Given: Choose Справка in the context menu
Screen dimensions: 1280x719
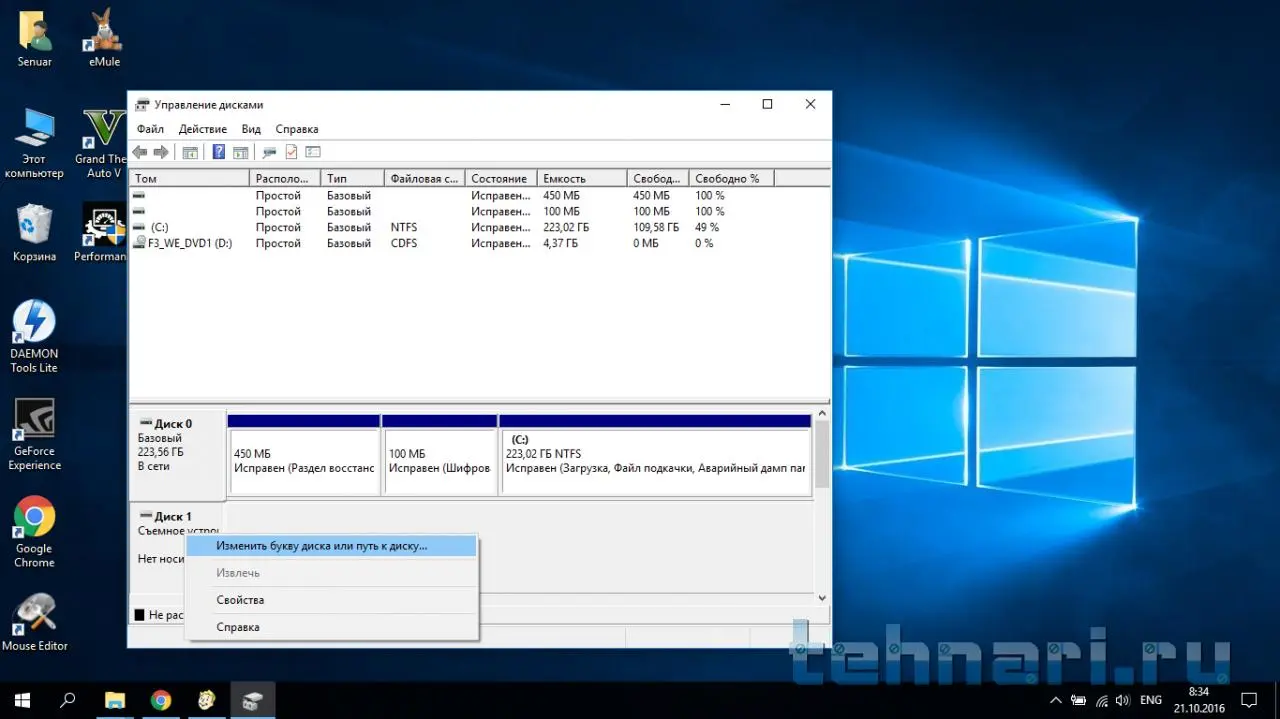Looking at the screenshot, I should point(238,627).
